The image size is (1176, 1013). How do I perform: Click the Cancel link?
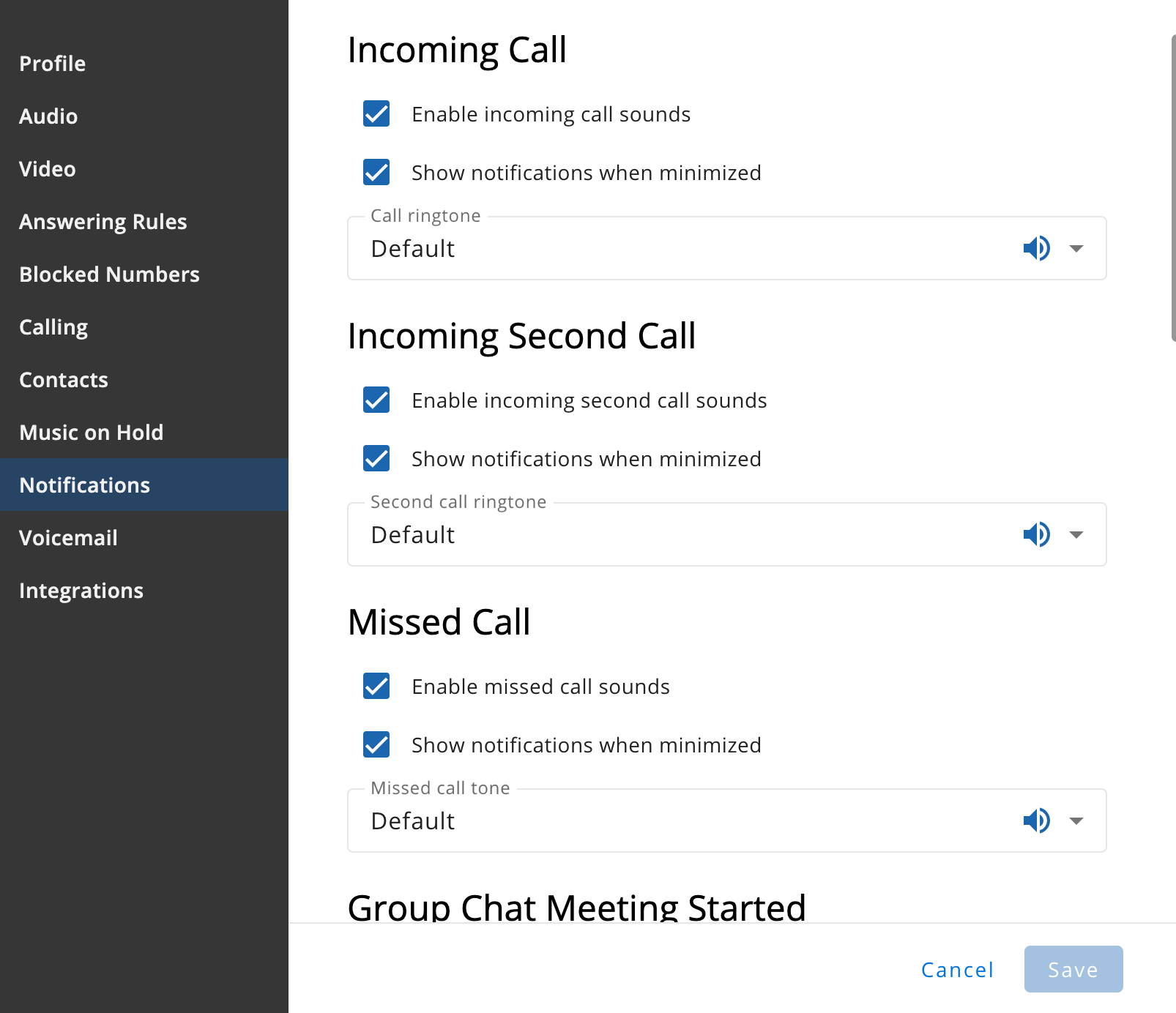point(957,970)
